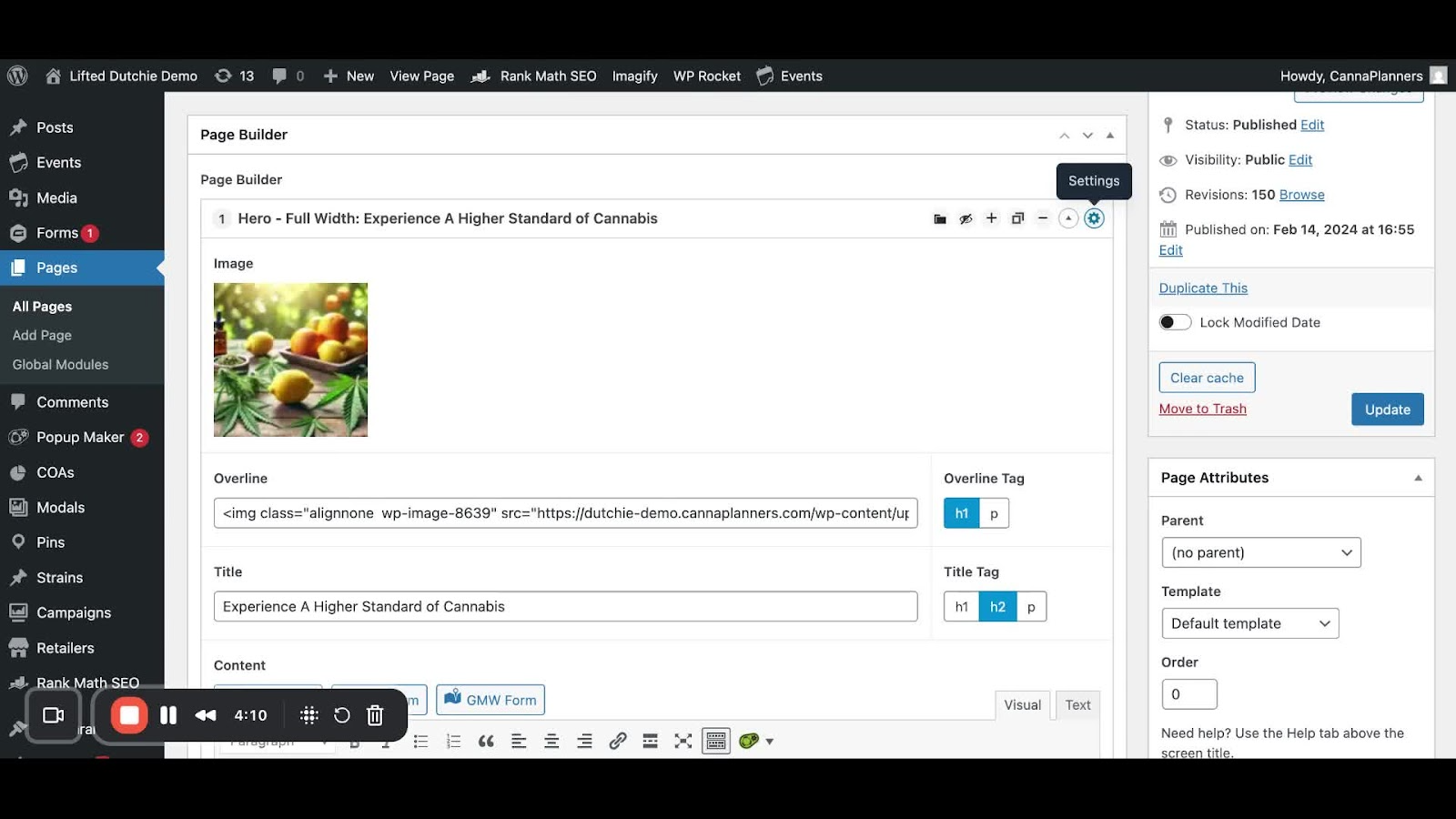Image resolution: width=1456 pixels, height=819 pixels.
Task: Open the updates indicator showing 13
Action: click(234, 76)
